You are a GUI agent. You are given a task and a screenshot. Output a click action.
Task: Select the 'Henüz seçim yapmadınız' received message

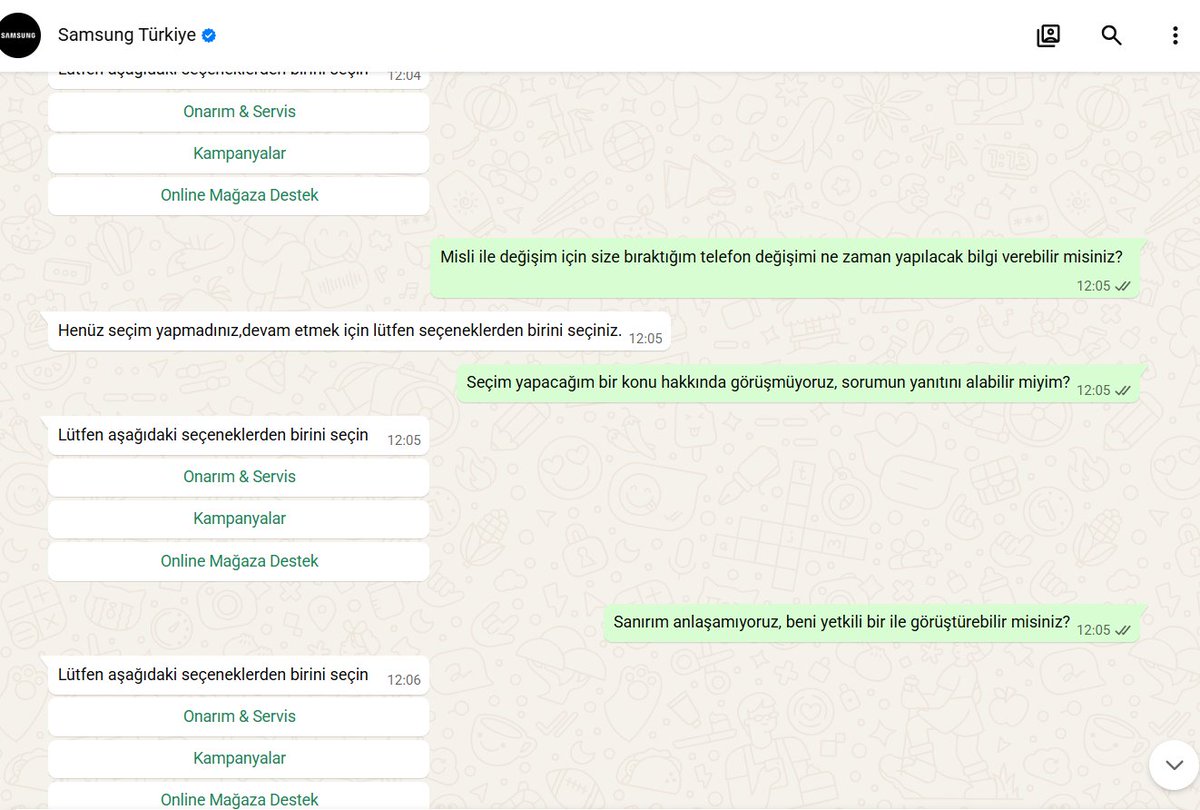point(359,331)
